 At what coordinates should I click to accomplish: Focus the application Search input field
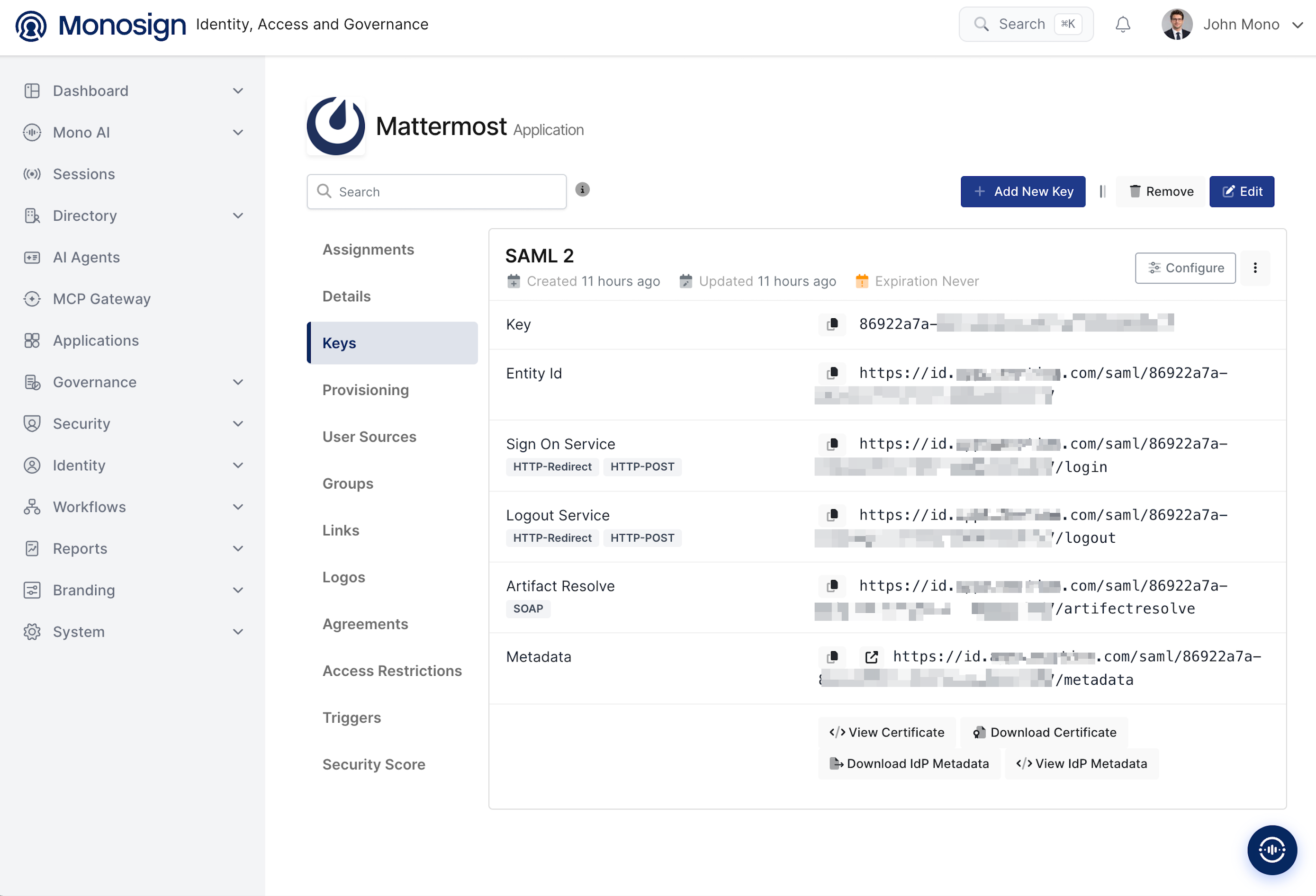click(x=437, y=191)
